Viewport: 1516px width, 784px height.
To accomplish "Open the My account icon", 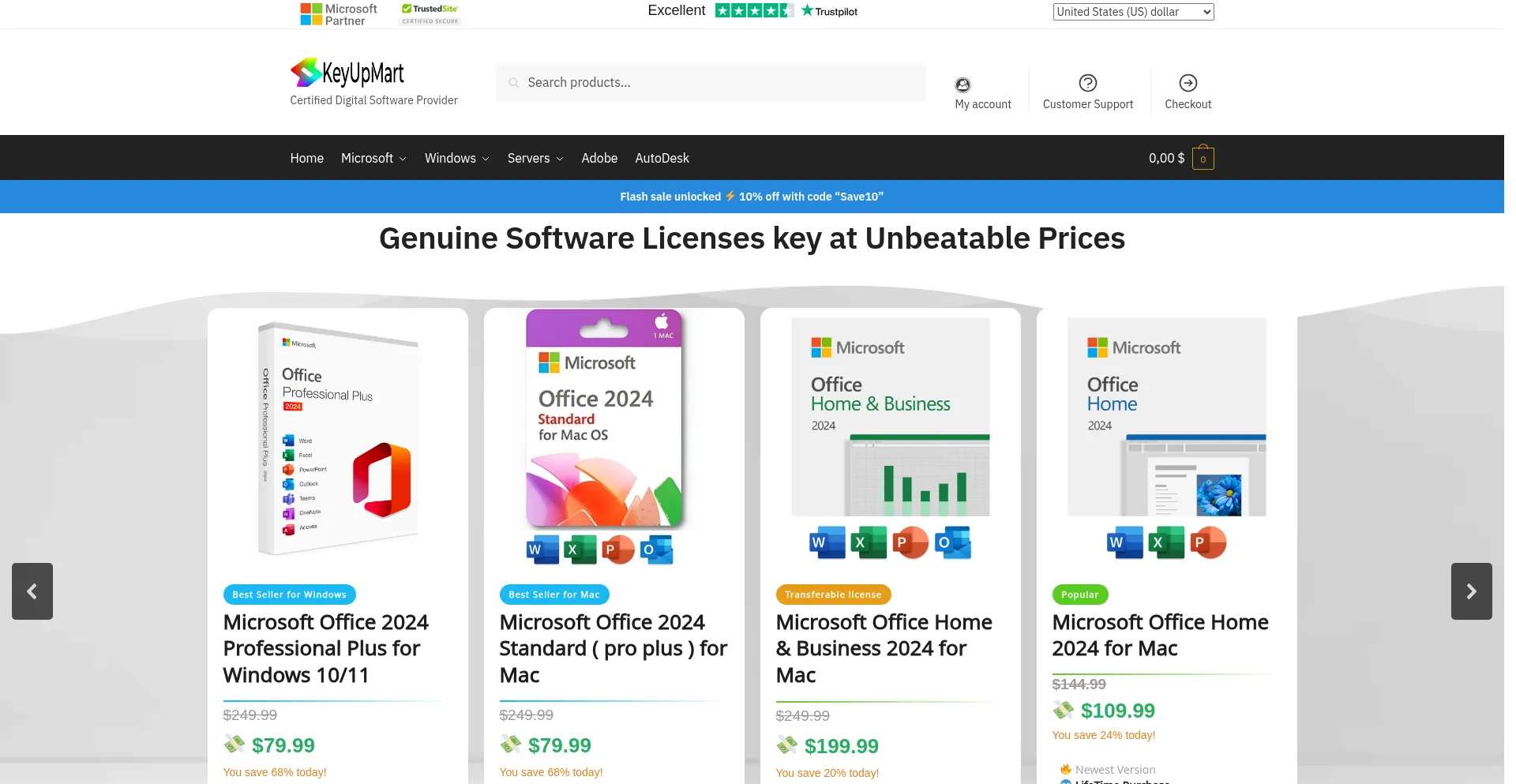I will 962,84.
